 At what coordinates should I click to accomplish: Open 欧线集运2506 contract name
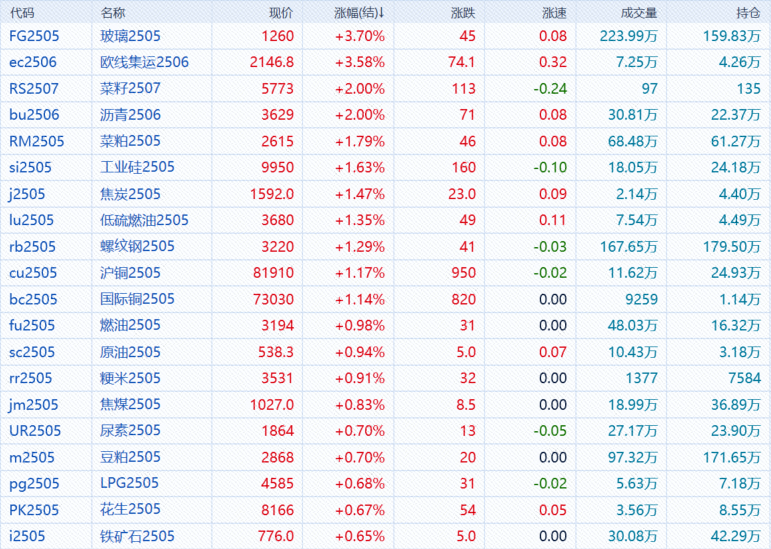[144, 62]
